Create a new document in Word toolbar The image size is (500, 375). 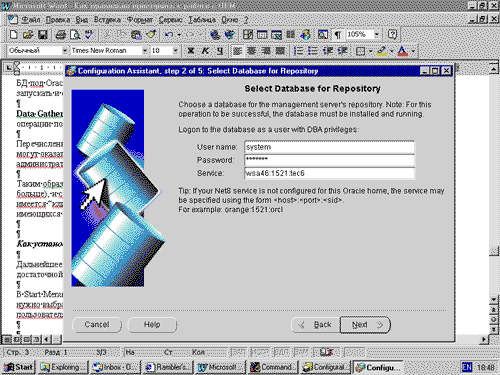(x=14, y=34)
